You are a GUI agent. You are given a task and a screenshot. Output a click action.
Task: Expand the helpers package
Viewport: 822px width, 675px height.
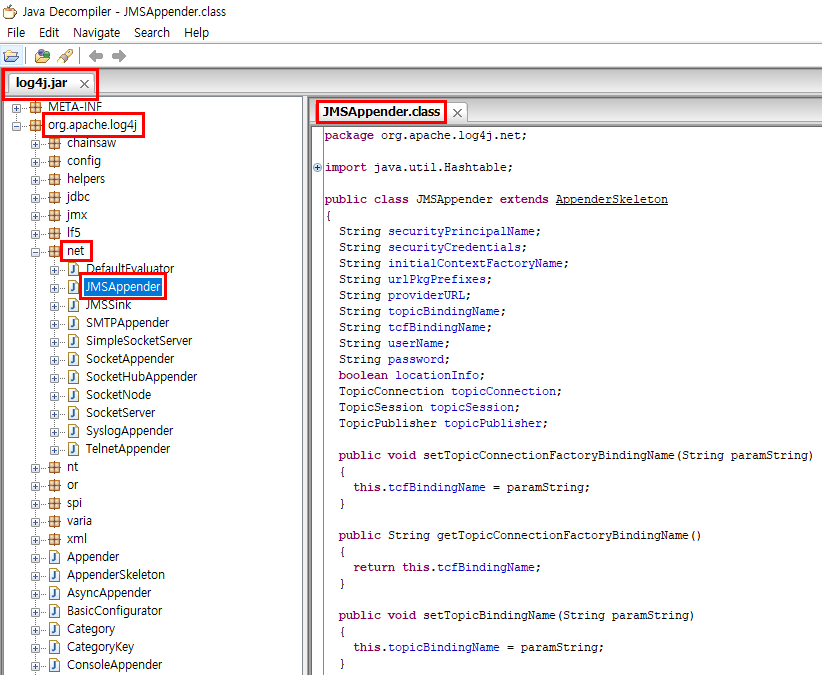(35, 180)
